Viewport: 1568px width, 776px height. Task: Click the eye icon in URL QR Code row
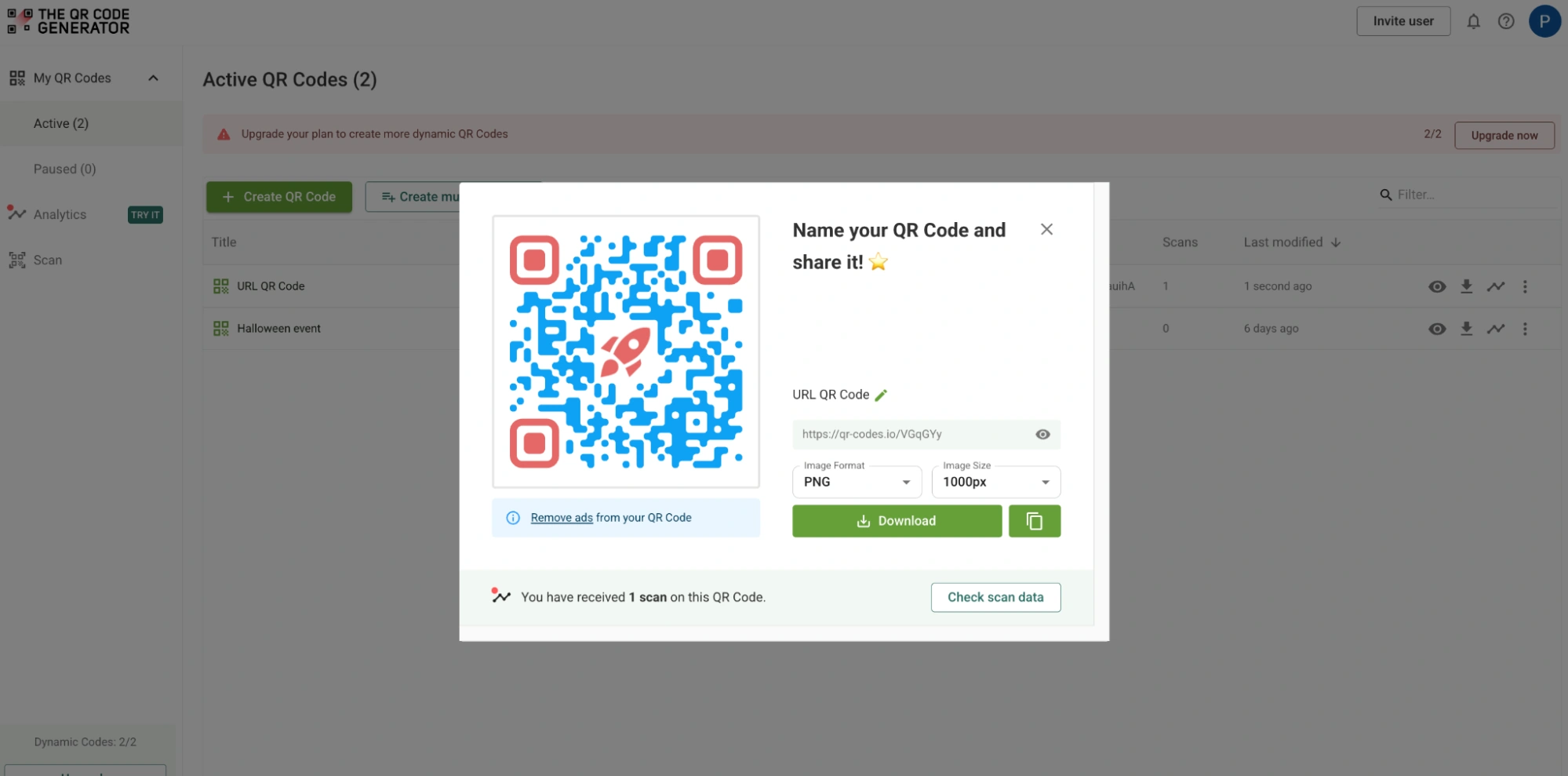tap(1437, 286)
